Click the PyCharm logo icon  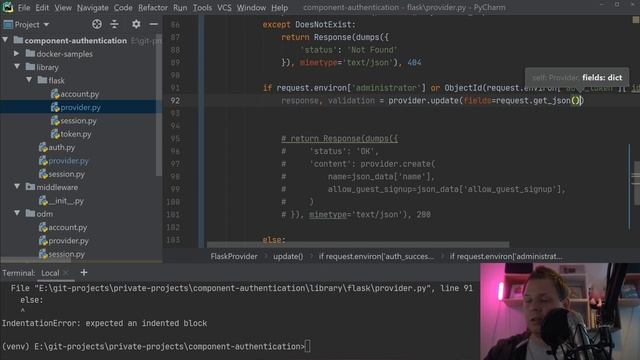click(x=8, y=7)
